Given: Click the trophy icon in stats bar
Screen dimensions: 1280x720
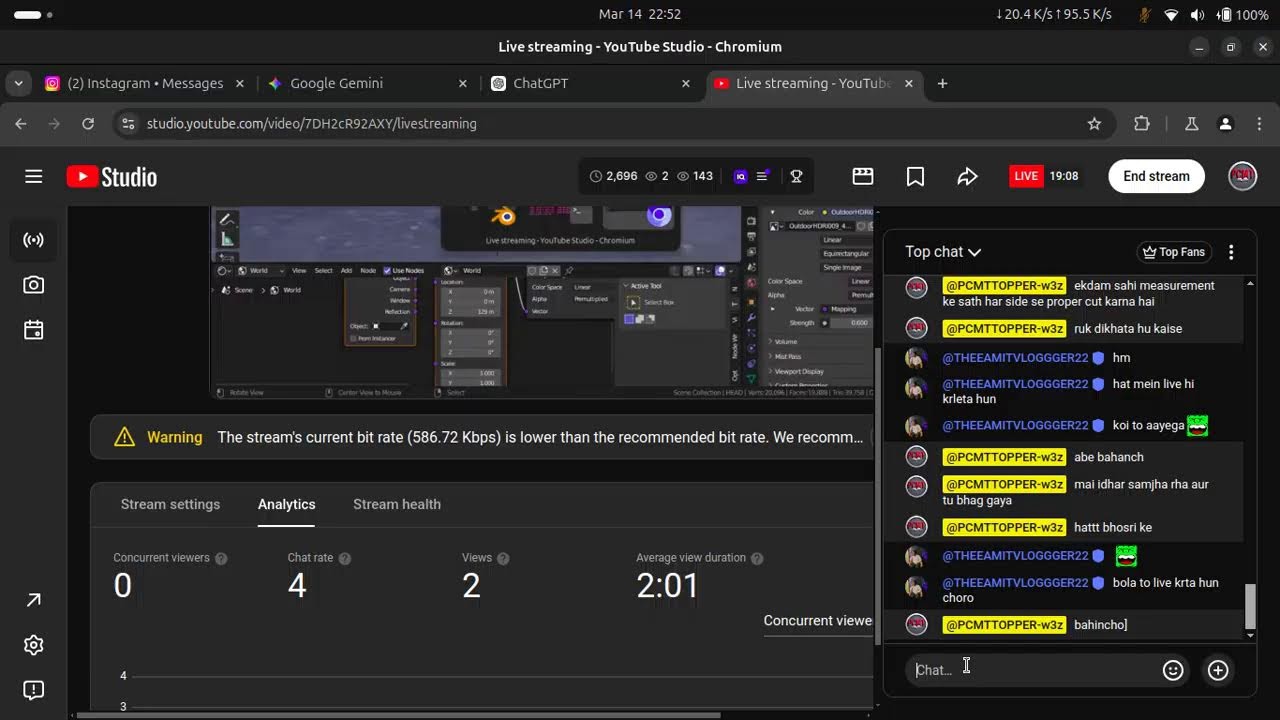Looking at the screenshot, I should (x=796, y=176).
